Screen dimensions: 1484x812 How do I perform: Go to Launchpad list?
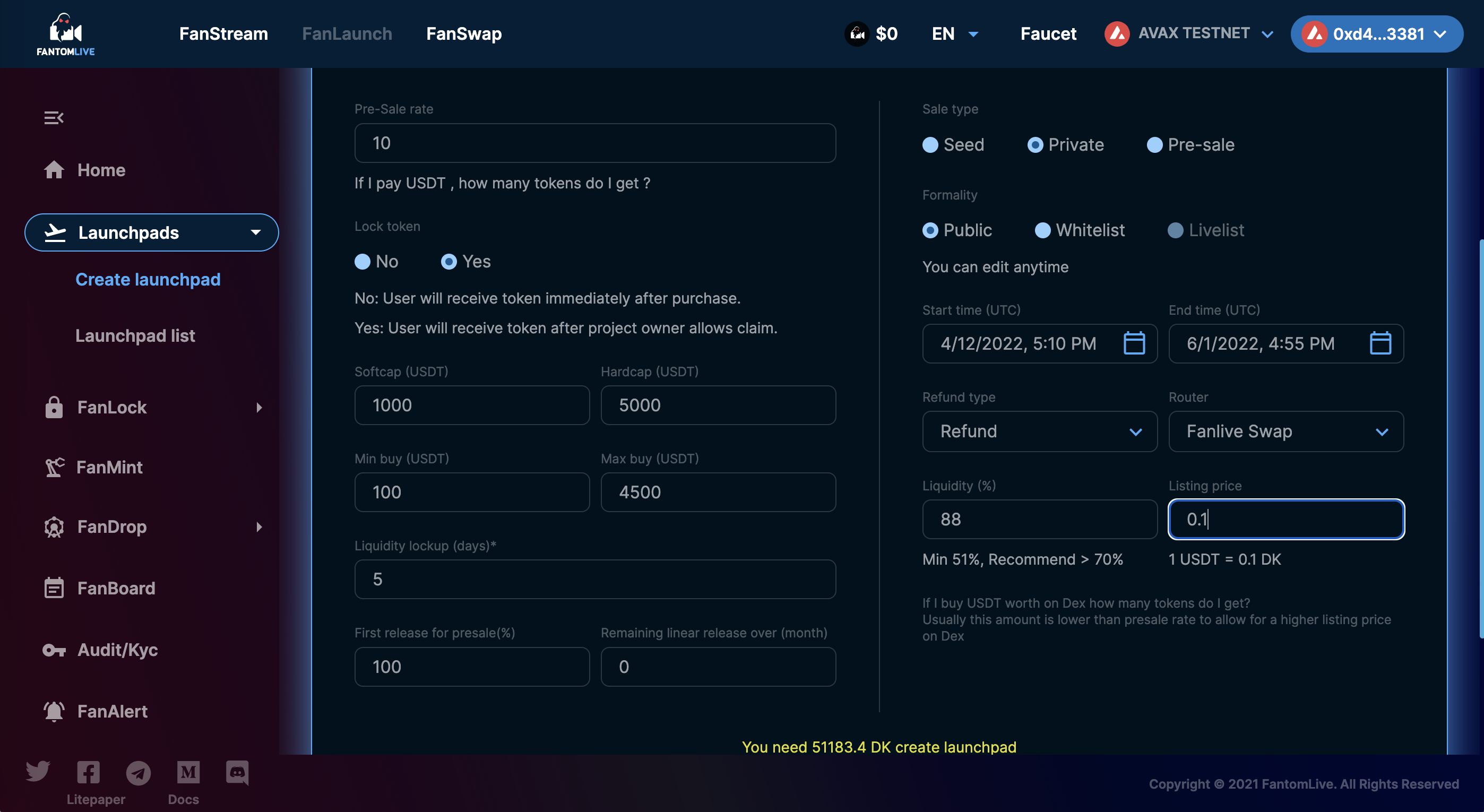click(135, 335)
